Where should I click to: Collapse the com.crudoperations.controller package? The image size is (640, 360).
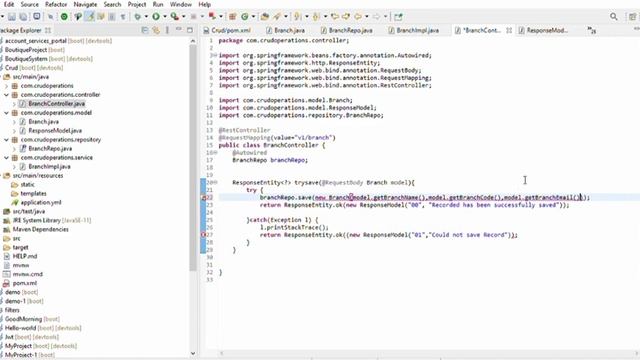[7, 95]
